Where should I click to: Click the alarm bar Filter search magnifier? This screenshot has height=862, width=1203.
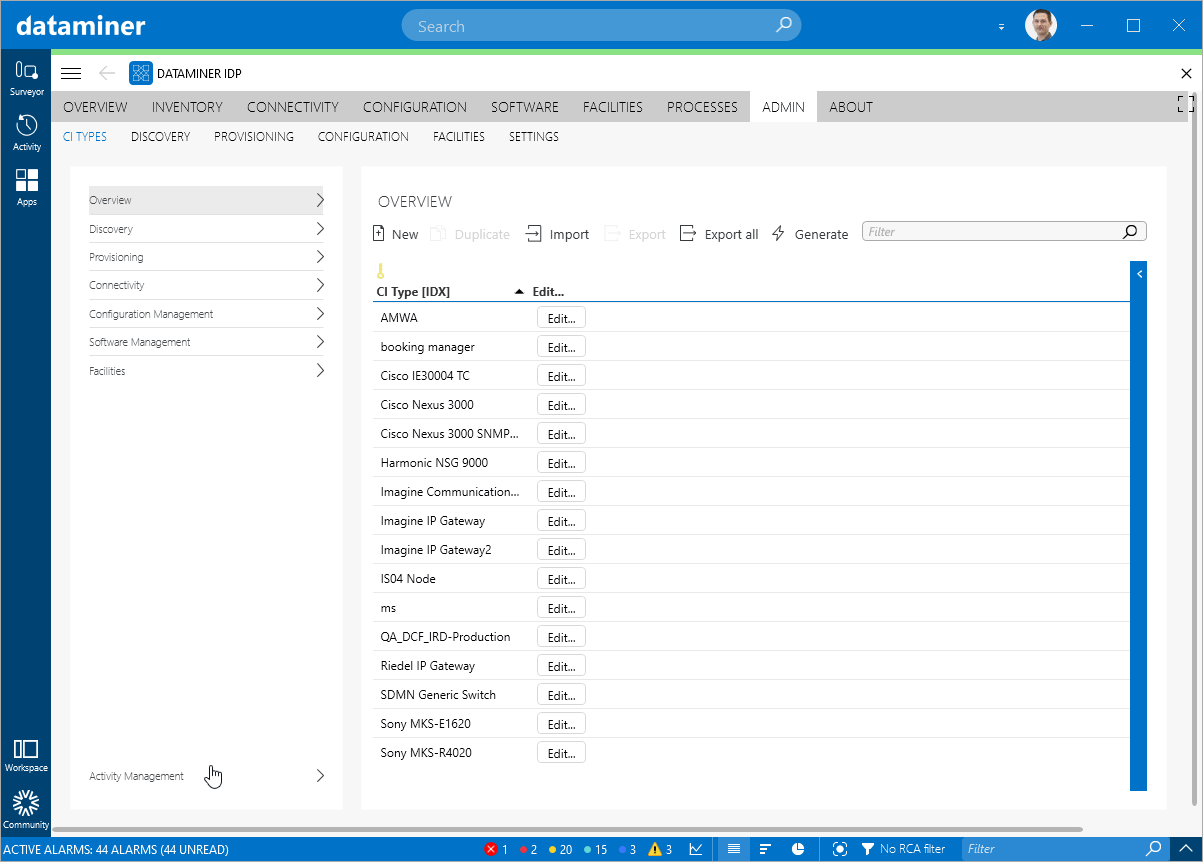pyautogui.click(x=1153, y=849)
